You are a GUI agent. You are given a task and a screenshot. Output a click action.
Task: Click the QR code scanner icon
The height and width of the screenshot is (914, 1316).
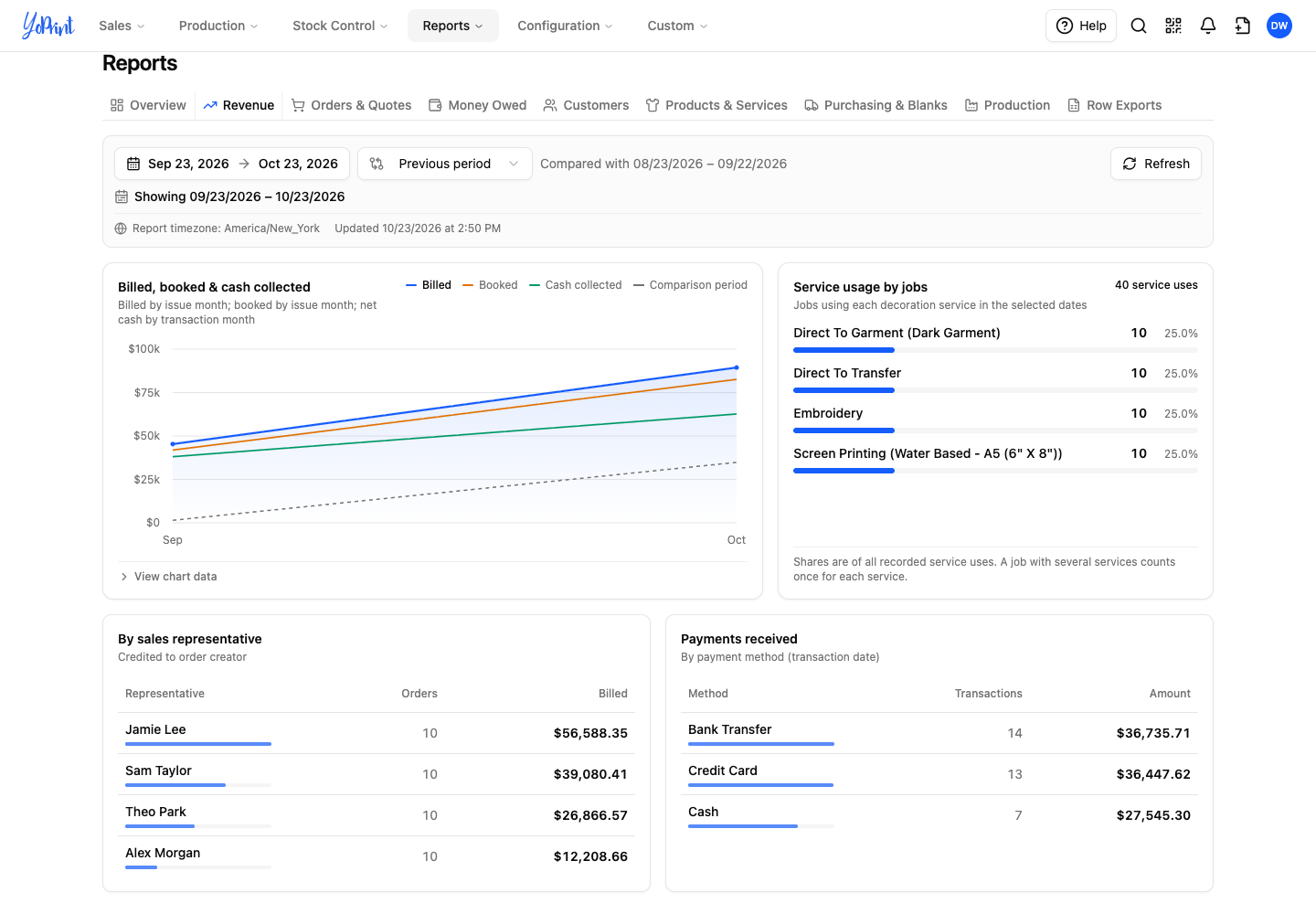coord(1173,26)
